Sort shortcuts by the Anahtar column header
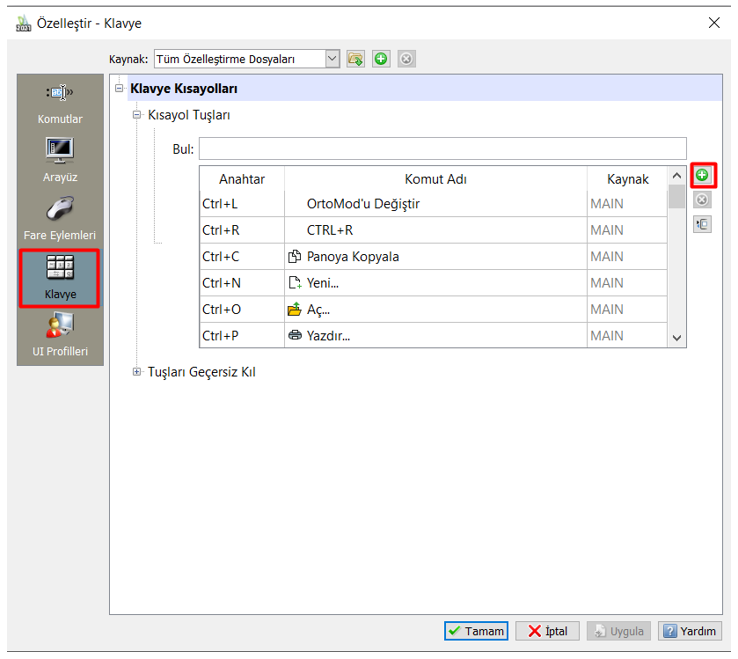This screenshot has height=659, width=738. (242, 179)
